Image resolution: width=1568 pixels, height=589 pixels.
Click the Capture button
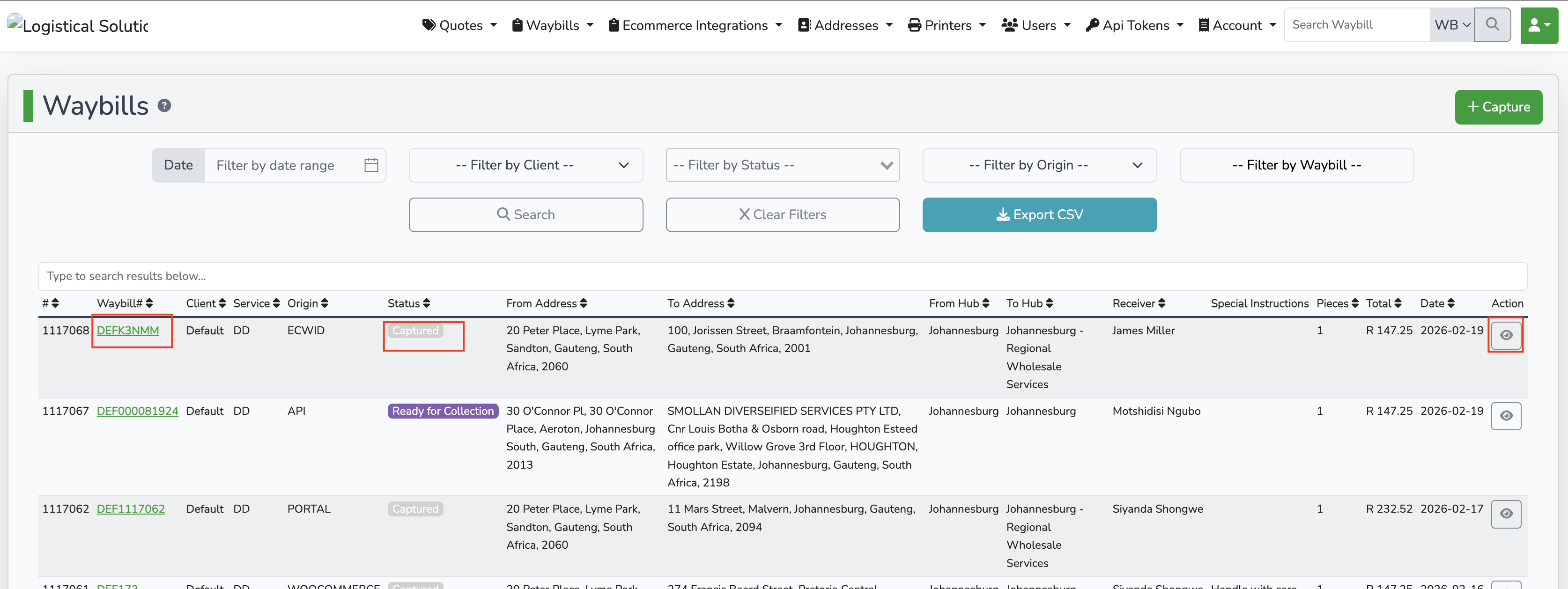tap(1498, 106)
